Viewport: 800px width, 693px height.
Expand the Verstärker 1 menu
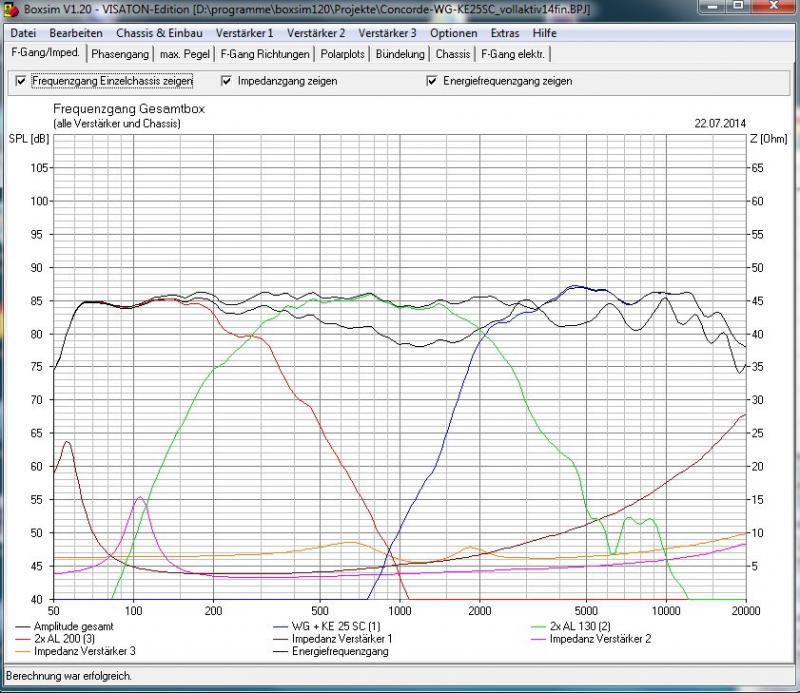(244, 33)
